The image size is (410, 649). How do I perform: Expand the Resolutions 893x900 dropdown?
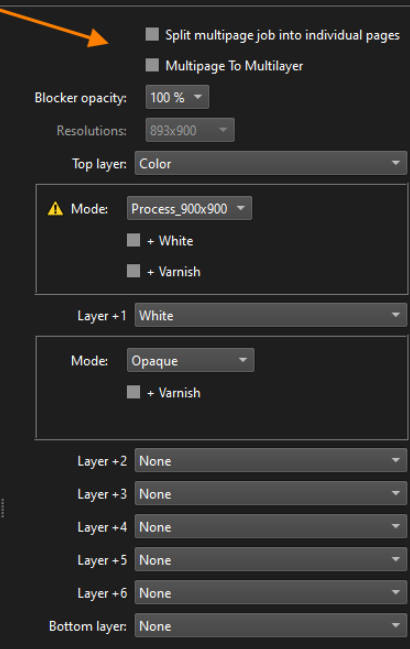190,130
